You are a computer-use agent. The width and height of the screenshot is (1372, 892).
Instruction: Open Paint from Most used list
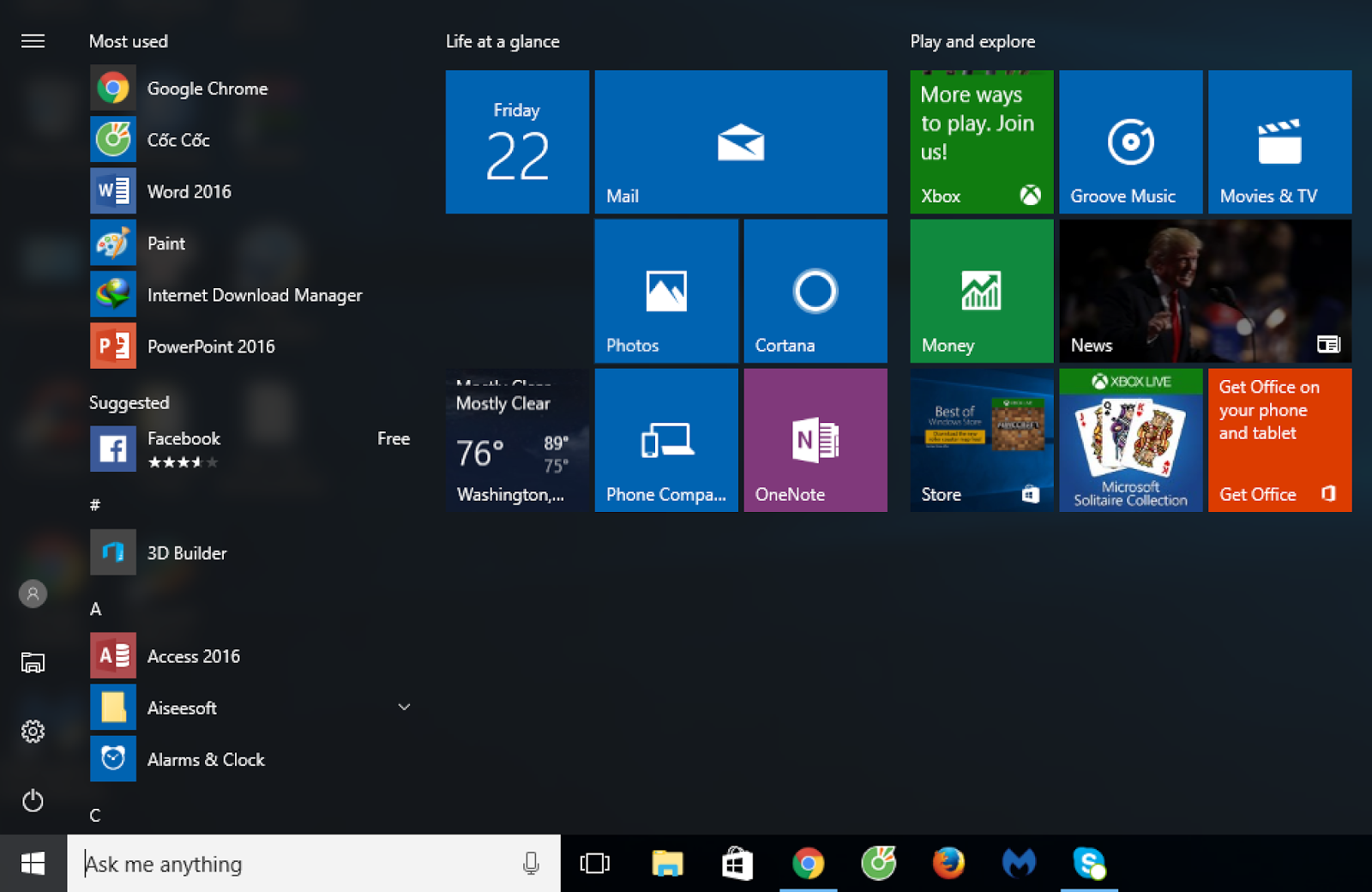coord(165,243)
